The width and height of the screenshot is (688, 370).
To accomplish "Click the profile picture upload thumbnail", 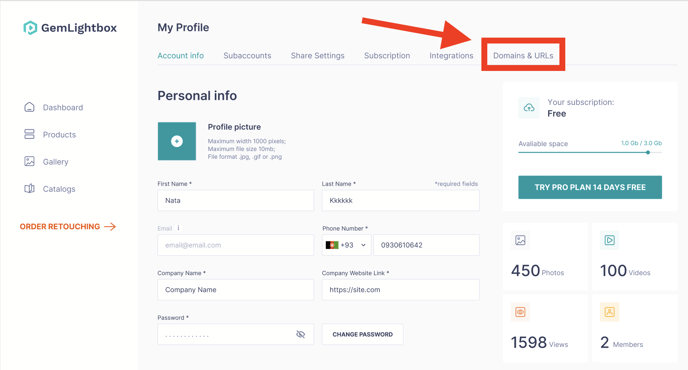I will click(x=177, y=141).
